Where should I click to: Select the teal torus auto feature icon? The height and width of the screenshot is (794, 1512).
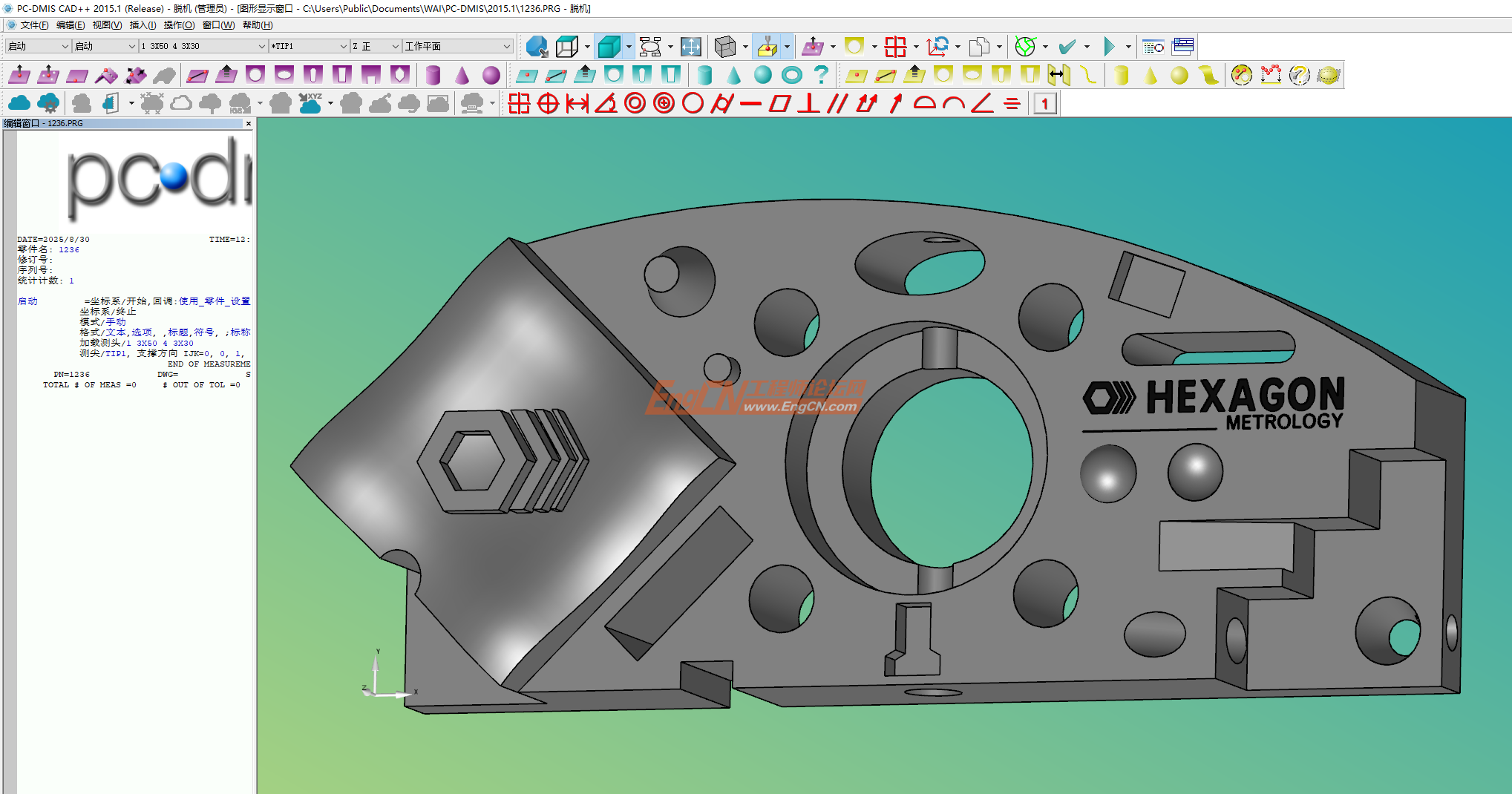click(x=792, y=75)
